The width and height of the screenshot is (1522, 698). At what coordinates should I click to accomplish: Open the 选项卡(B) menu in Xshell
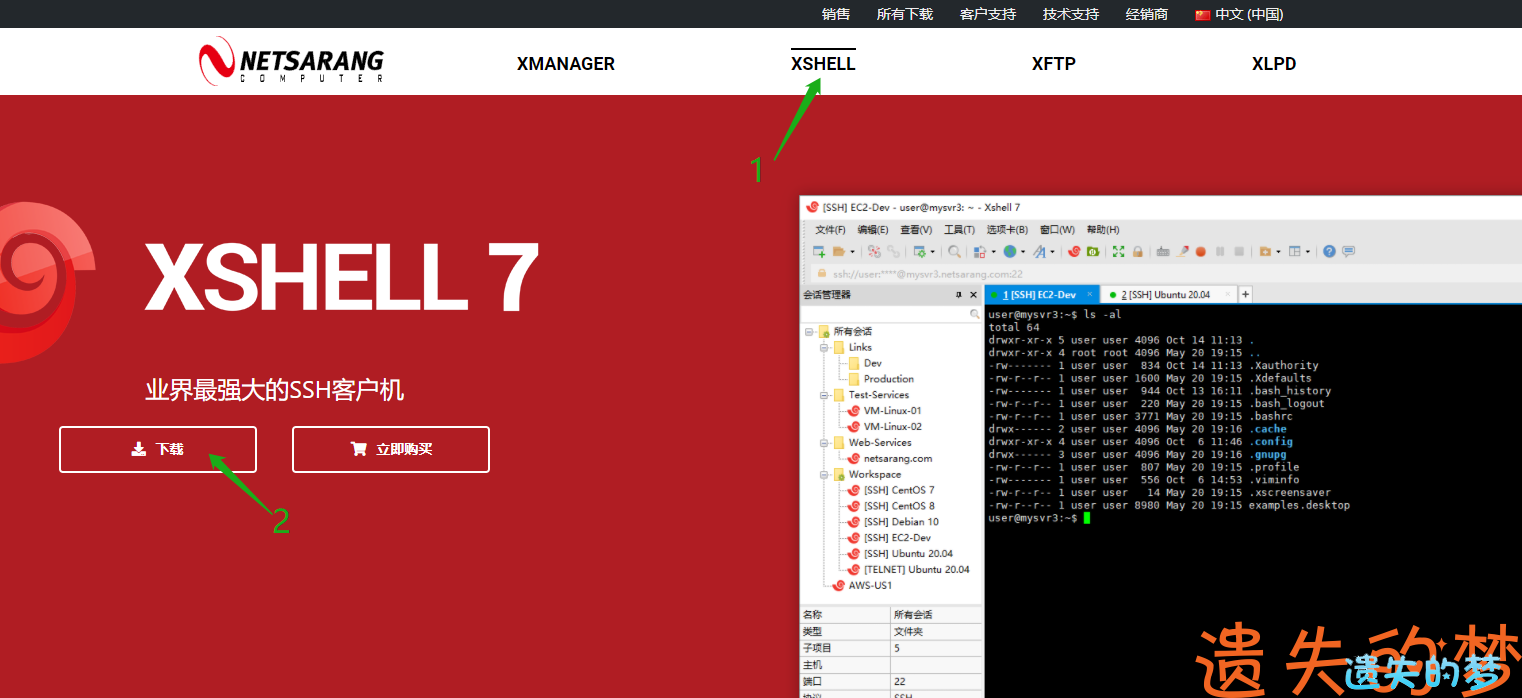[x=1007, y=229]
